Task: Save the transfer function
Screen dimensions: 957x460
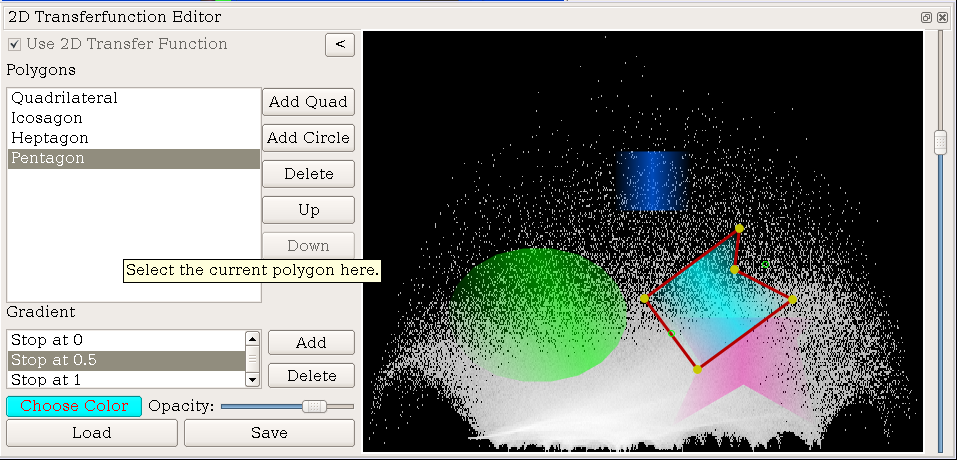Action: click(269, 433)
